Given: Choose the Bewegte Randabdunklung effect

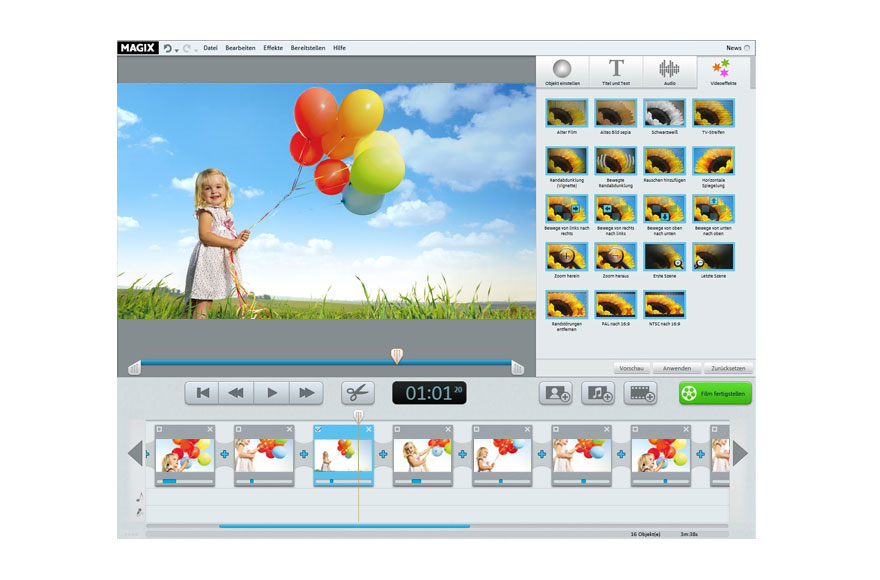Looking at the screenshot, I should (616, 161).
